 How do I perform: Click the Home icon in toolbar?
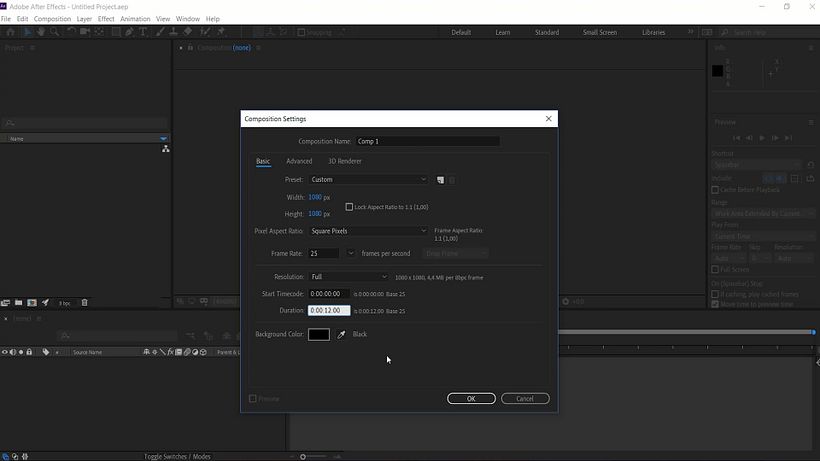[11, 32]
